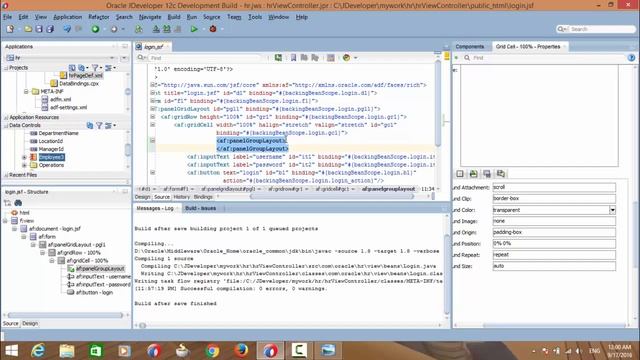Image resolution: width=640 pixels, height=360 pixels.
Task: Expand the Recent Files section
Action: coord(6,175)
